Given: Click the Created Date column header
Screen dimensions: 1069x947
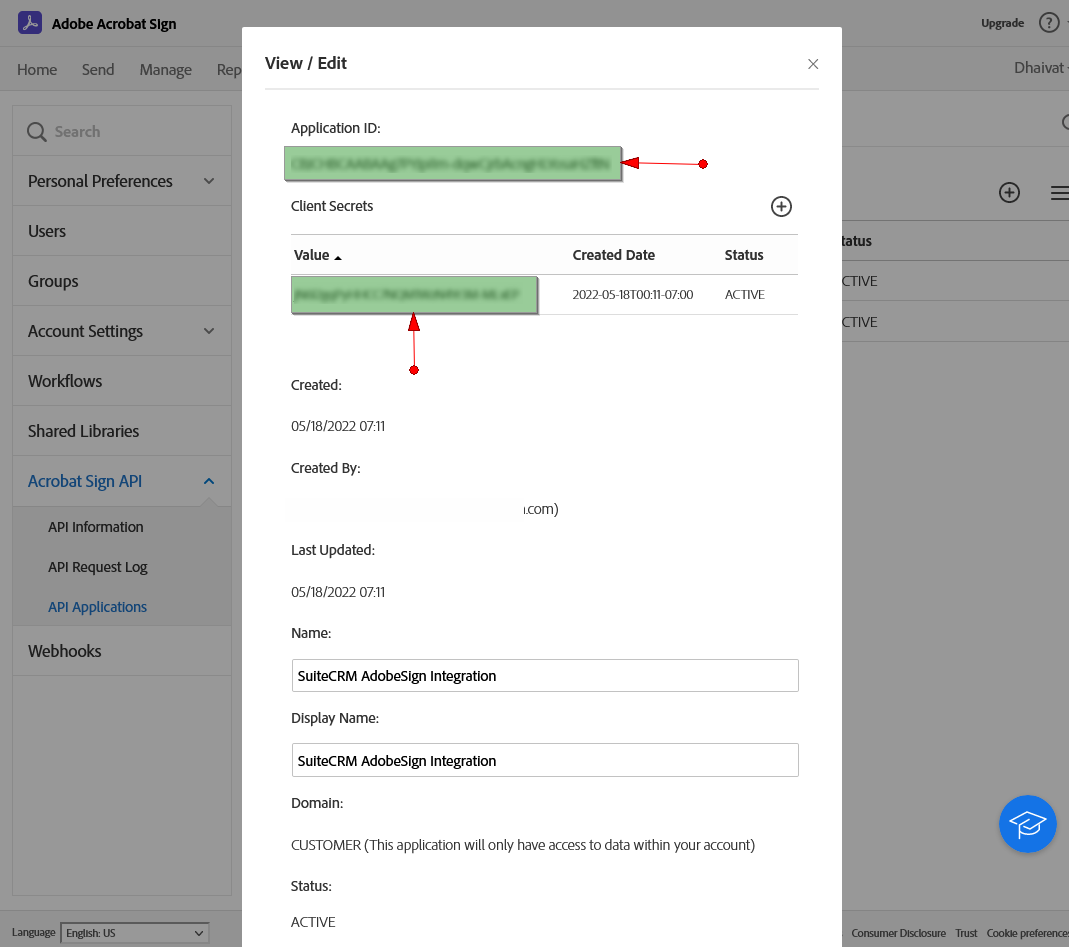Looking at the screenshot, I should coord(614,255).
